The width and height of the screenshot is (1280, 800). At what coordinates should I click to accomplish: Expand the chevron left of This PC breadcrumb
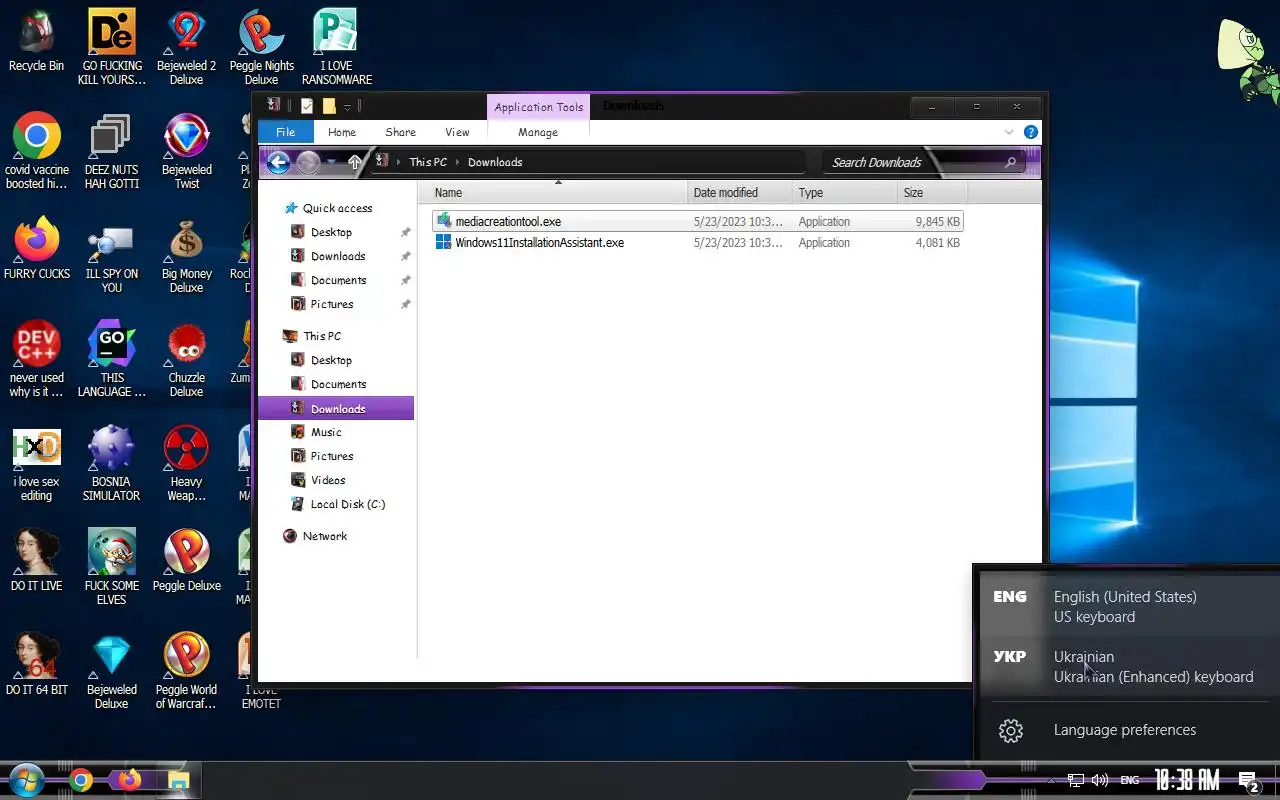[399, 162]
